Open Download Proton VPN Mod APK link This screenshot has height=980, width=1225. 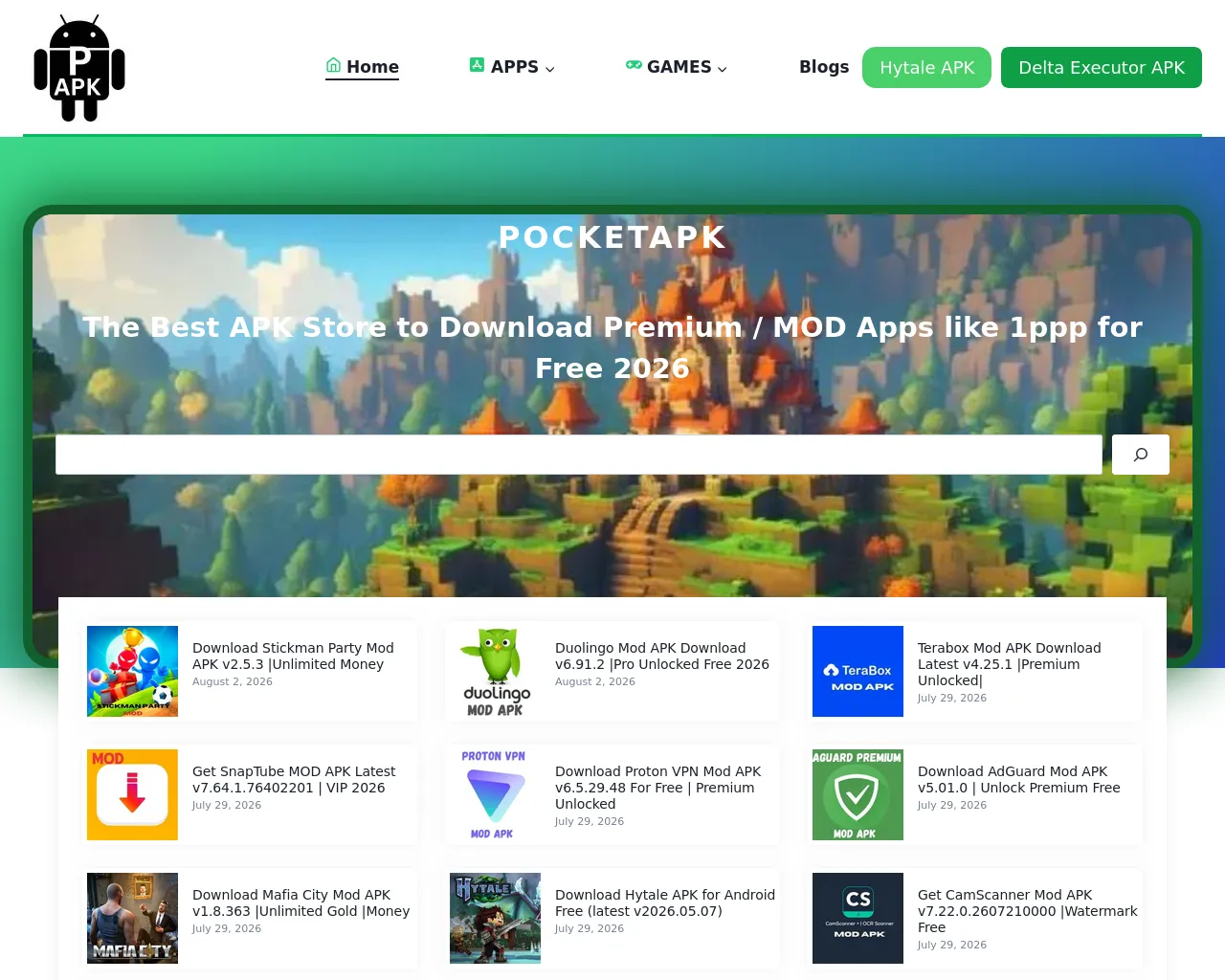(x=658, y=788)
